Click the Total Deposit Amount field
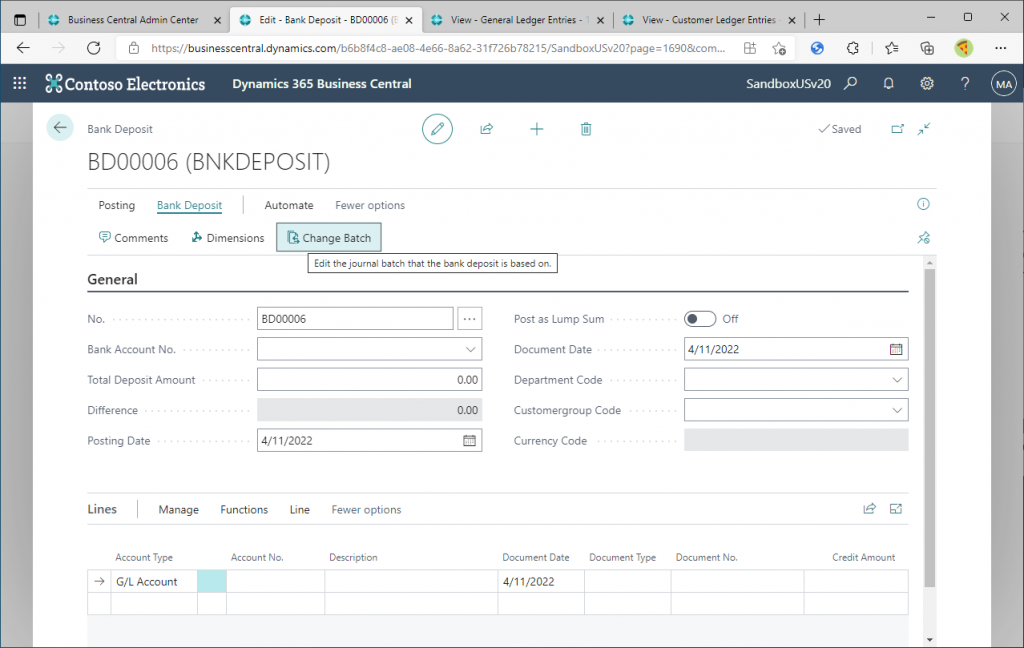 369,380
